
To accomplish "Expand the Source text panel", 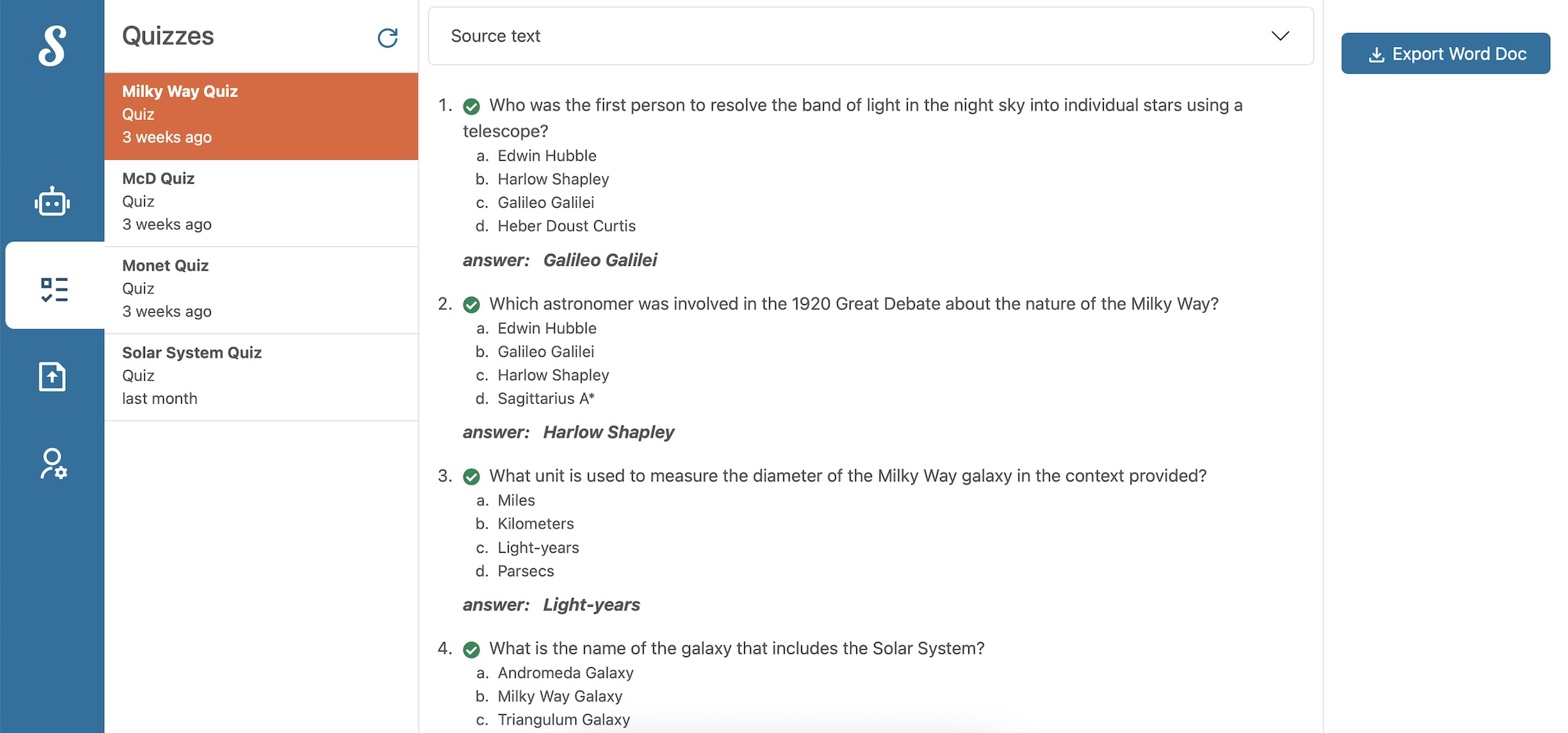I will click(870, 36).
